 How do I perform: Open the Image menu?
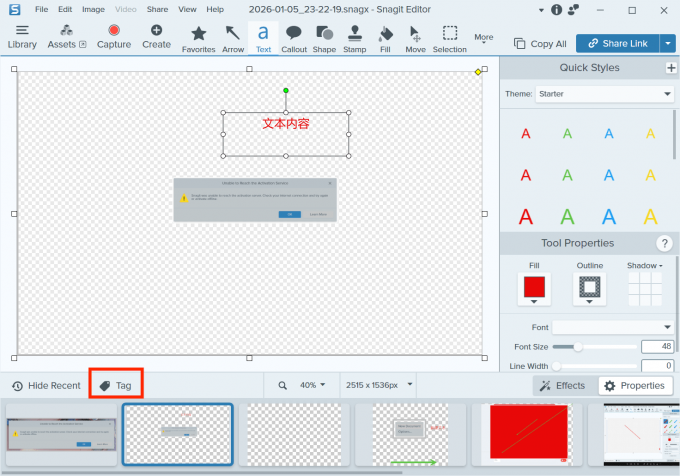point(93,9)
